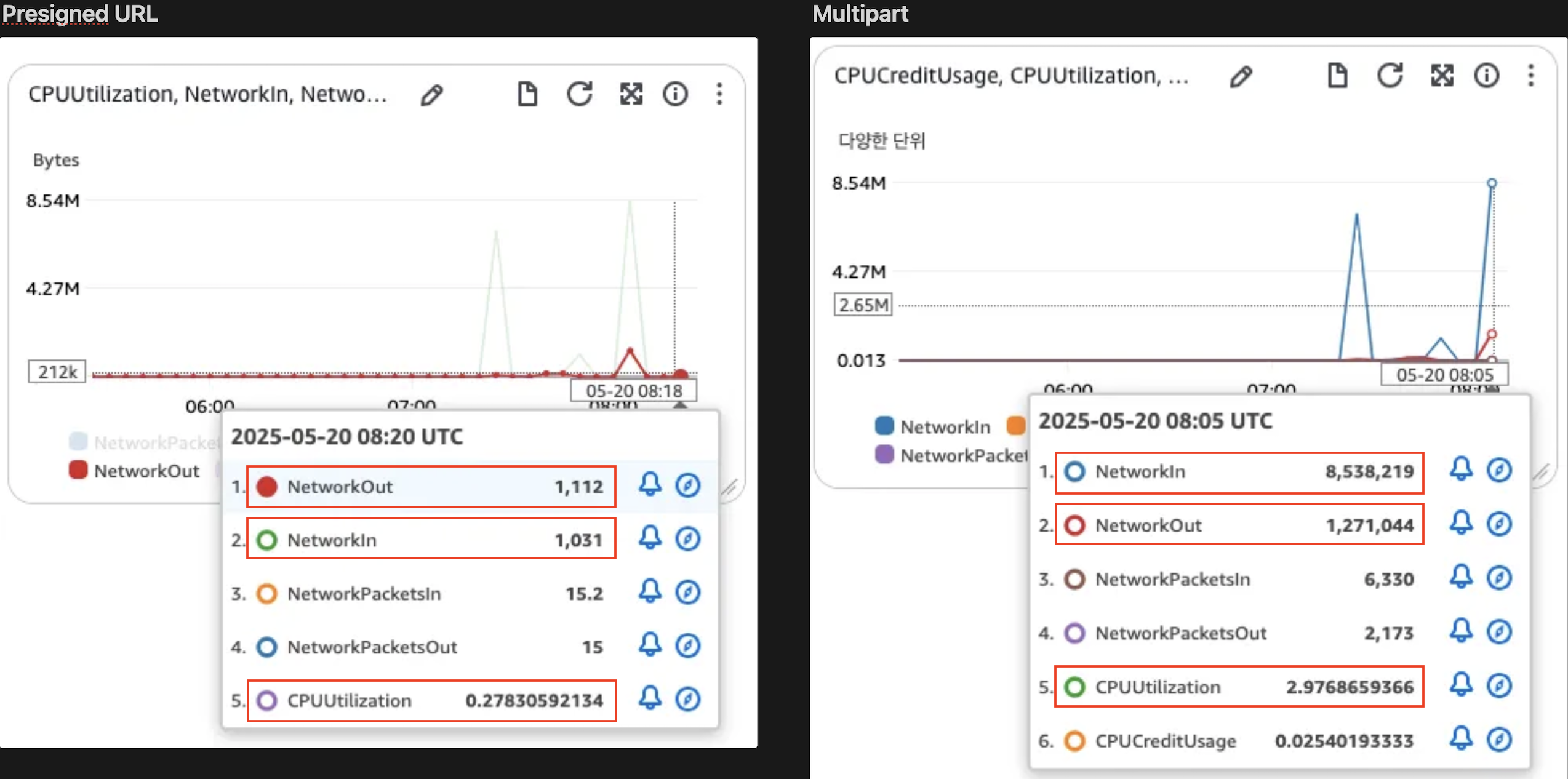Maximize the Multipart widget chart
Image resolution: width=1568 pixels, height=779 pixels.
pos(1442,76)
